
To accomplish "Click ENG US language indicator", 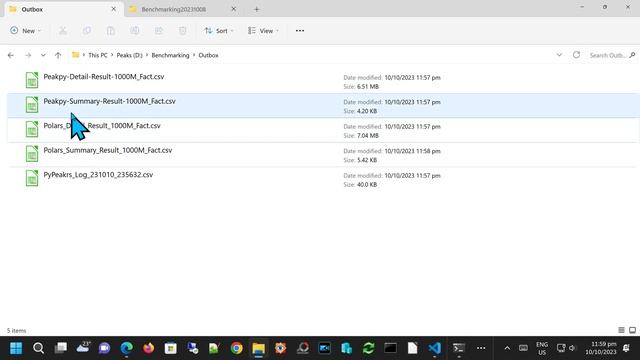I will [x=542, y=348].
